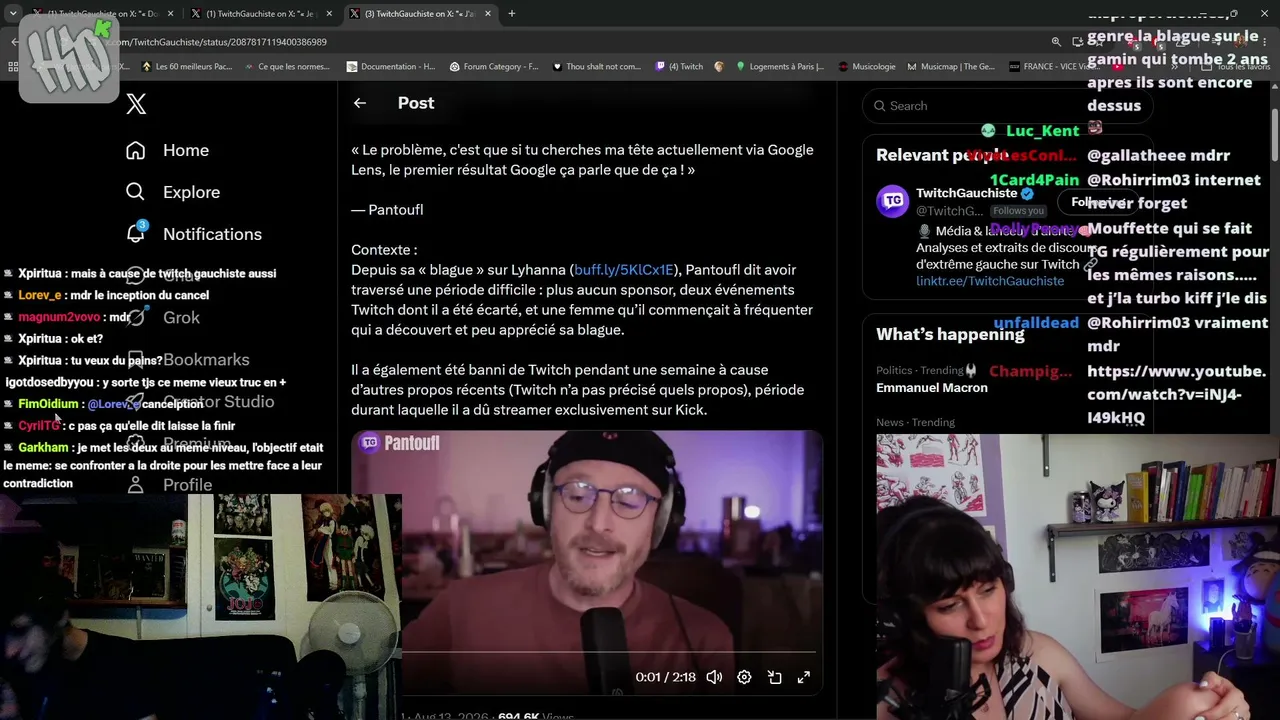This screenshot has height=720, width=1280.
Task: Click the search magnifier icon in sidebar
Action: [880, 106]
